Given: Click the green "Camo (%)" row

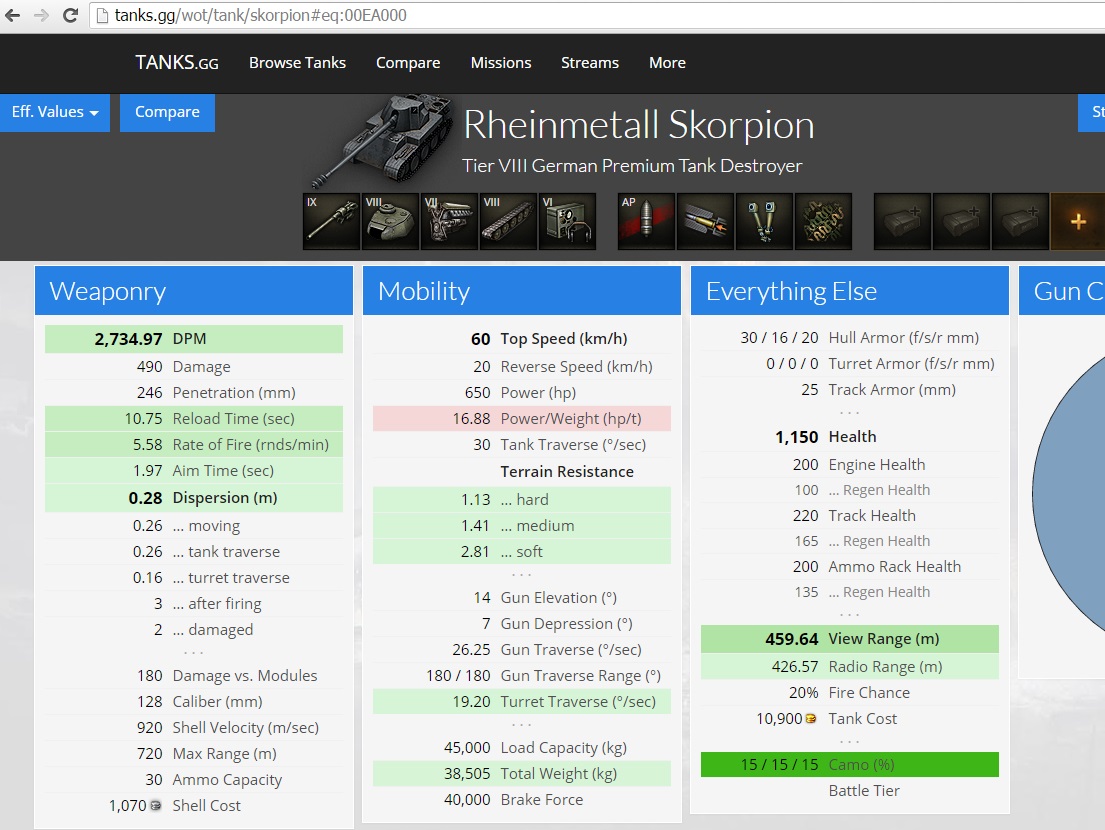Looking at the screenshot, I should click(850, 764).
